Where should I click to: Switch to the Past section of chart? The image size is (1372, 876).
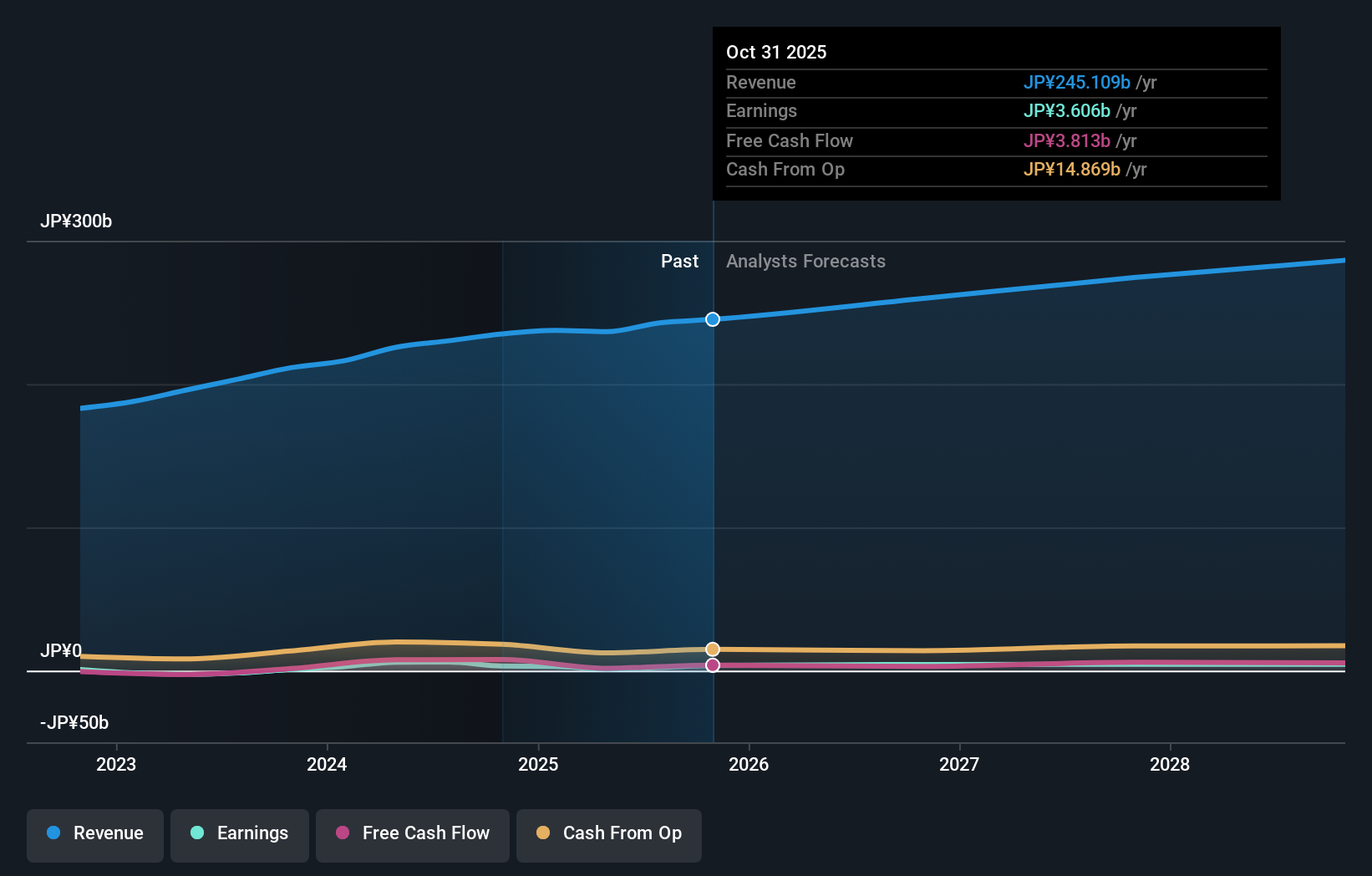(x=679, y=261)
